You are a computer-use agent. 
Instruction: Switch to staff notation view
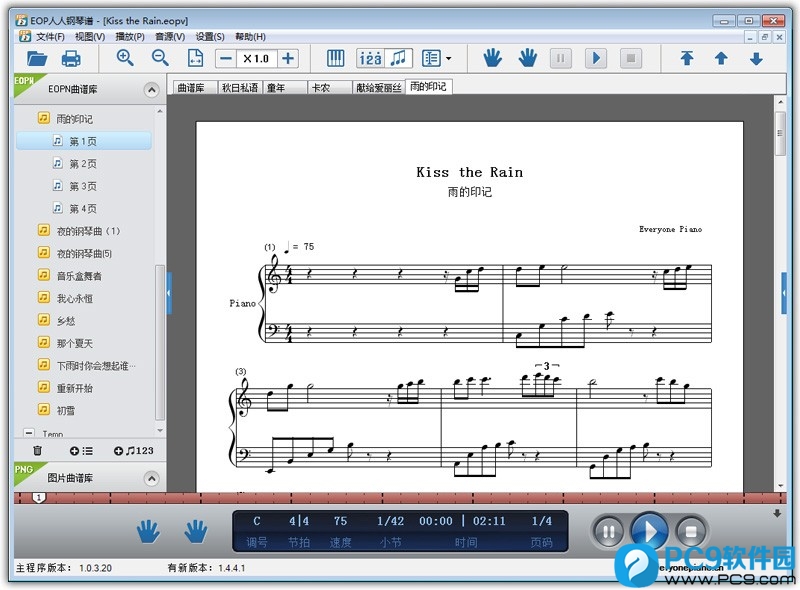pyautogui.click(x=398, y=58)
